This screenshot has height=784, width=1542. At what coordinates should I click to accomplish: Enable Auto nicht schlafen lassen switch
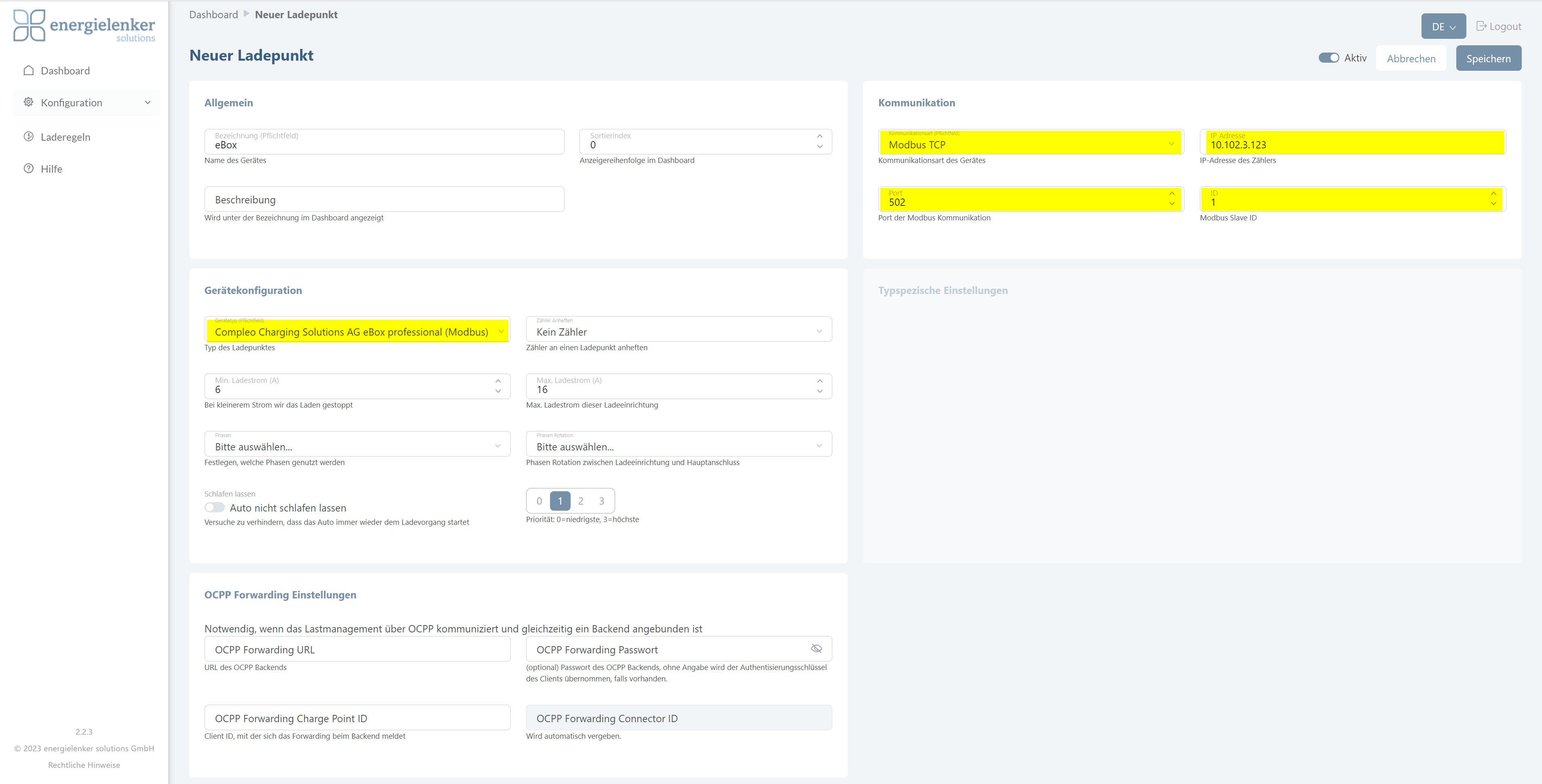click(214, 507)
